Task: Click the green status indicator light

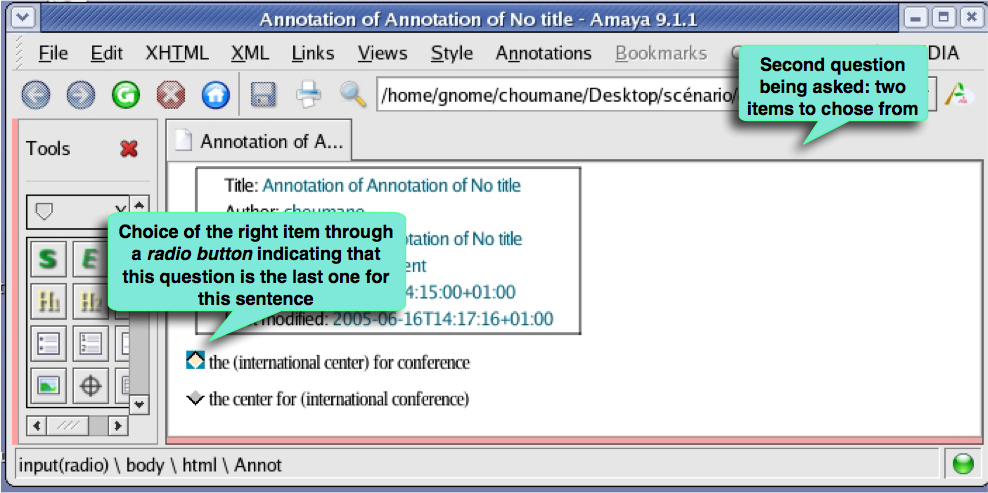Action: click(962, 465)
